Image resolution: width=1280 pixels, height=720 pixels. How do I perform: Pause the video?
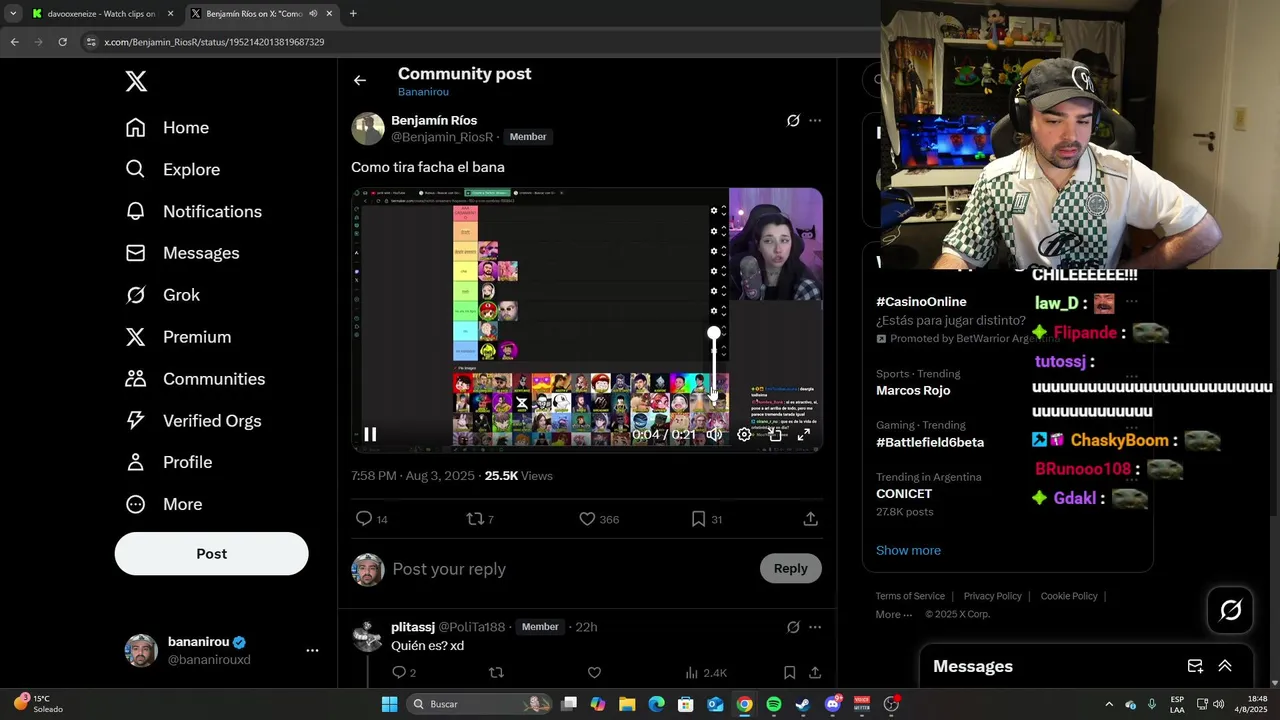pos(370,434)
